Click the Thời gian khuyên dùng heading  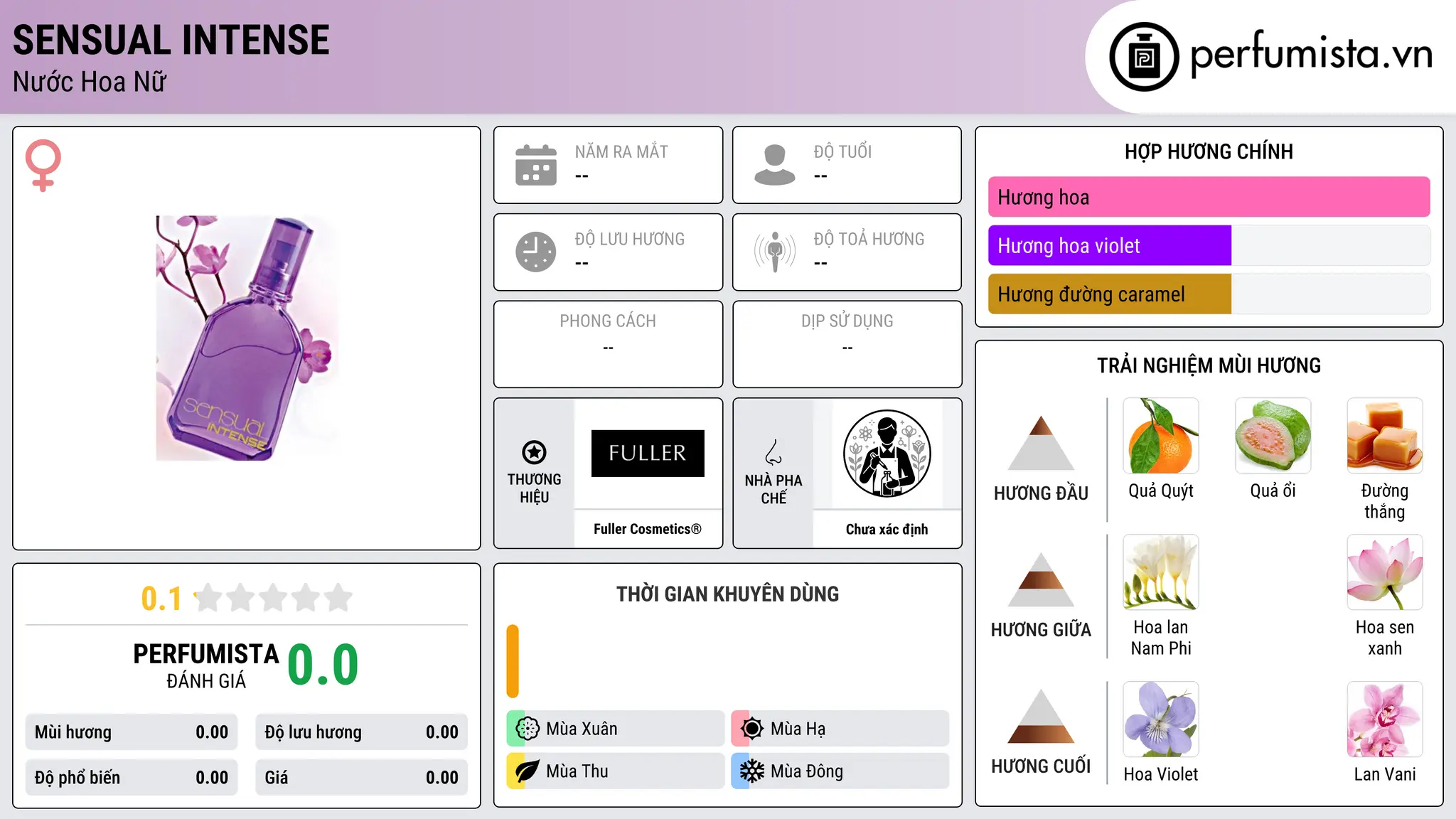click(x=728, y=594)
